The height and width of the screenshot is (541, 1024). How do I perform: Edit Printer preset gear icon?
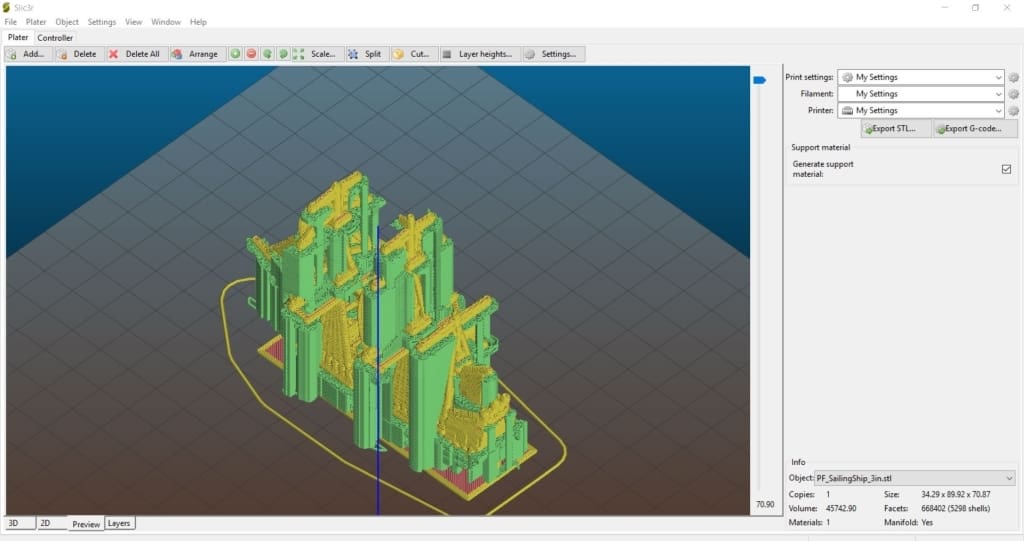pyautogui.click(x=1014, y=111)
